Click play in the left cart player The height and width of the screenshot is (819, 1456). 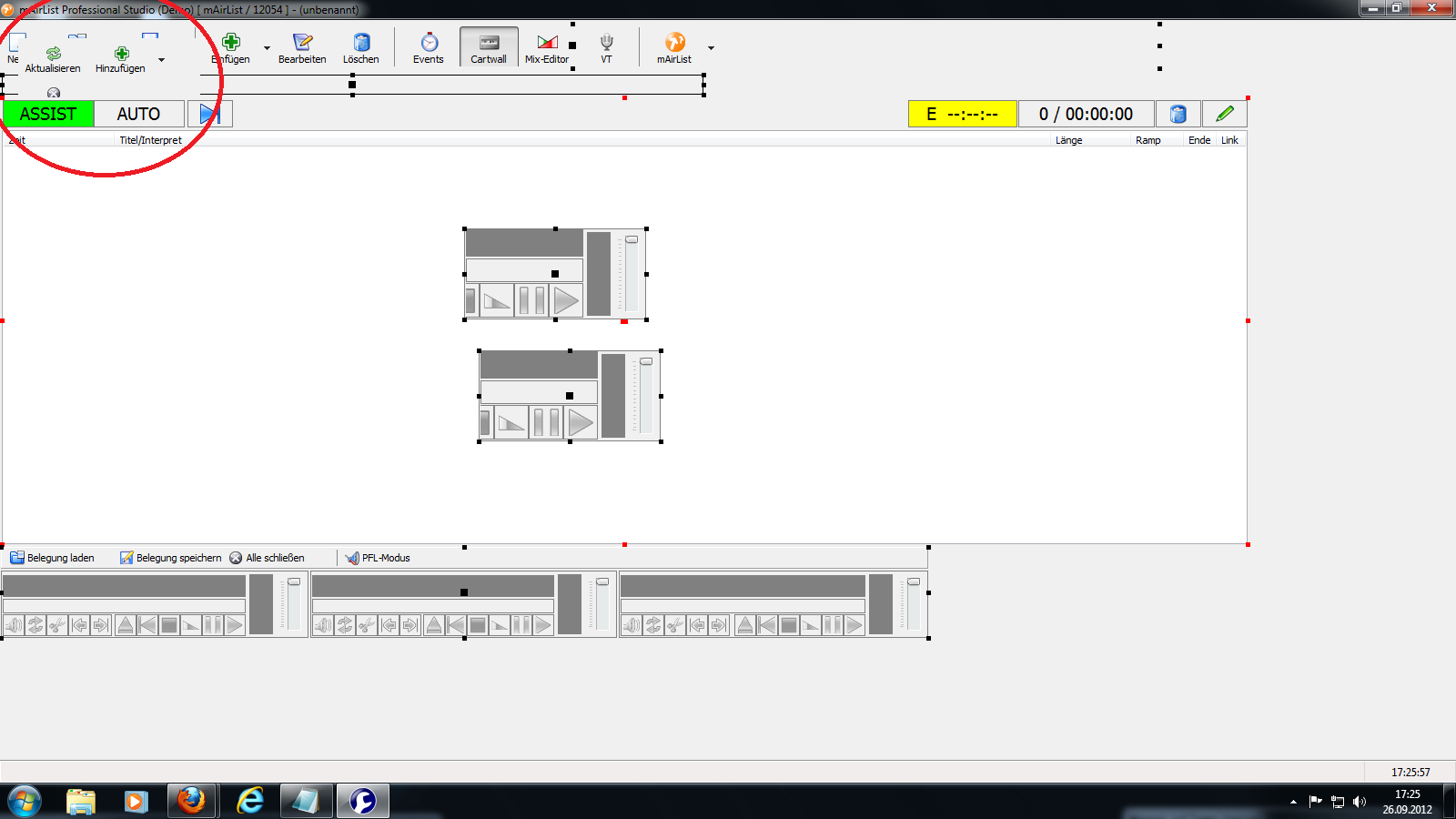[235, 625]
